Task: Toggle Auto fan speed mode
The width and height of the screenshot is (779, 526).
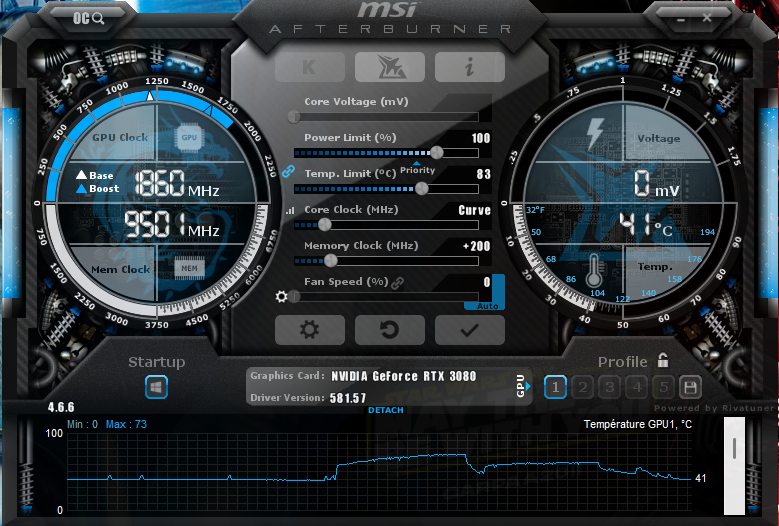Action: (487, 306)
